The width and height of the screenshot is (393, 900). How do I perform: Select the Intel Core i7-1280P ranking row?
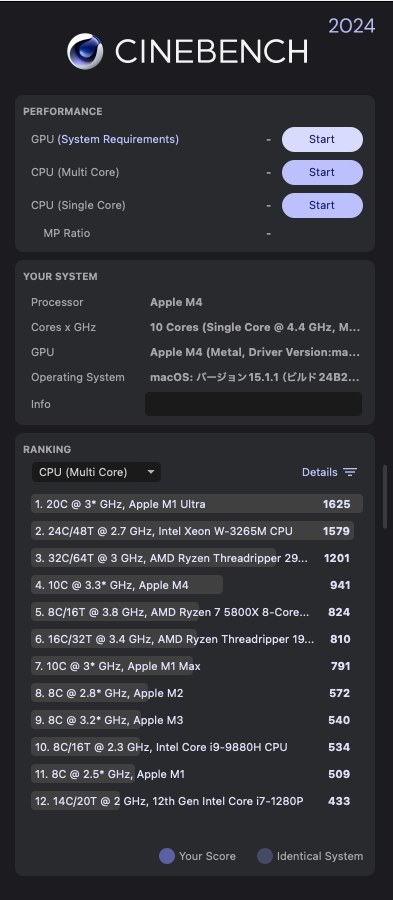(x=197, y=801)
